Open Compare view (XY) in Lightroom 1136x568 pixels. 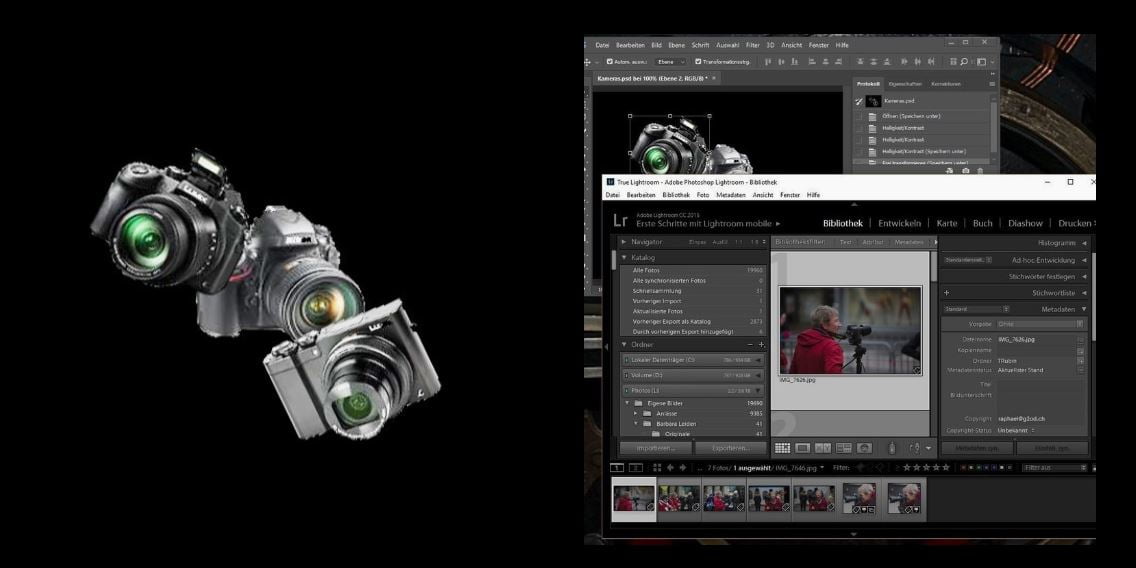click(x=823, y=448)
